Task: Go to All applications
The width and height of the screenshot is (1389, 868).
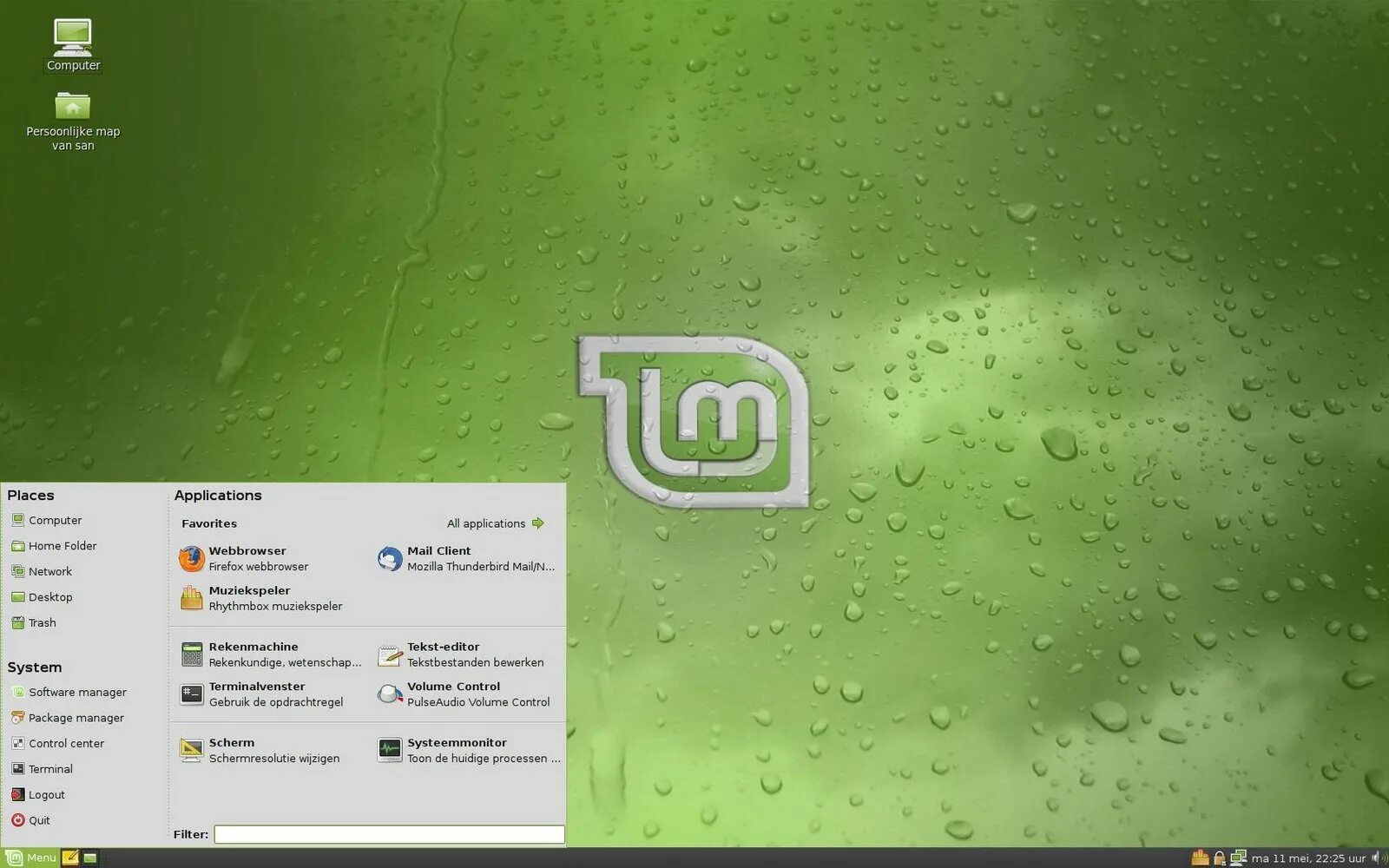Action: coord(488,523)
